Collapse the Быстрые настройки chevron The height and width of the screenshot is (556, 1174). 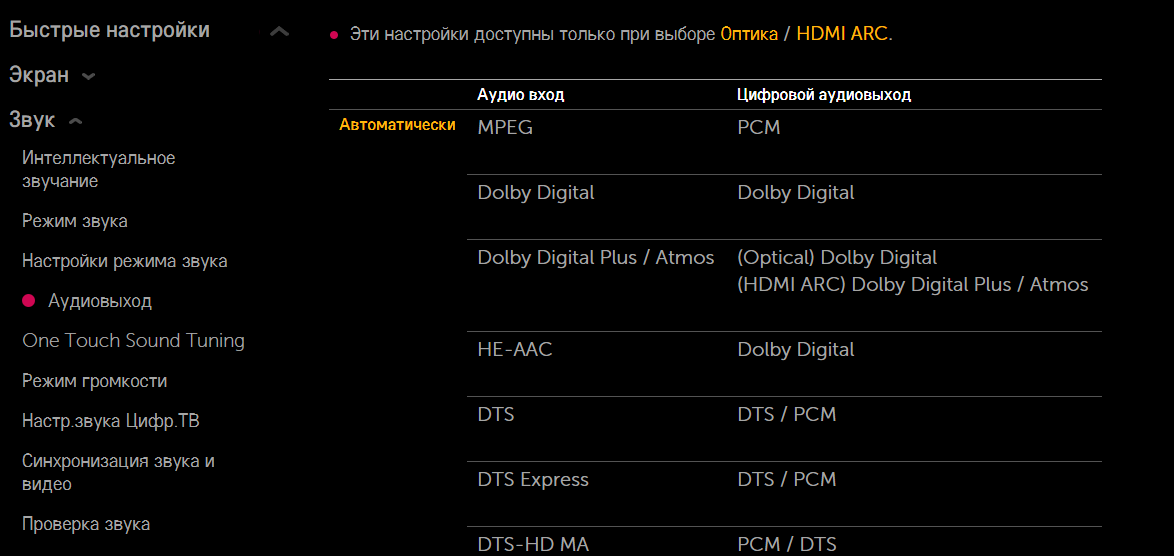pyautogui.click(x=280, y=32)
